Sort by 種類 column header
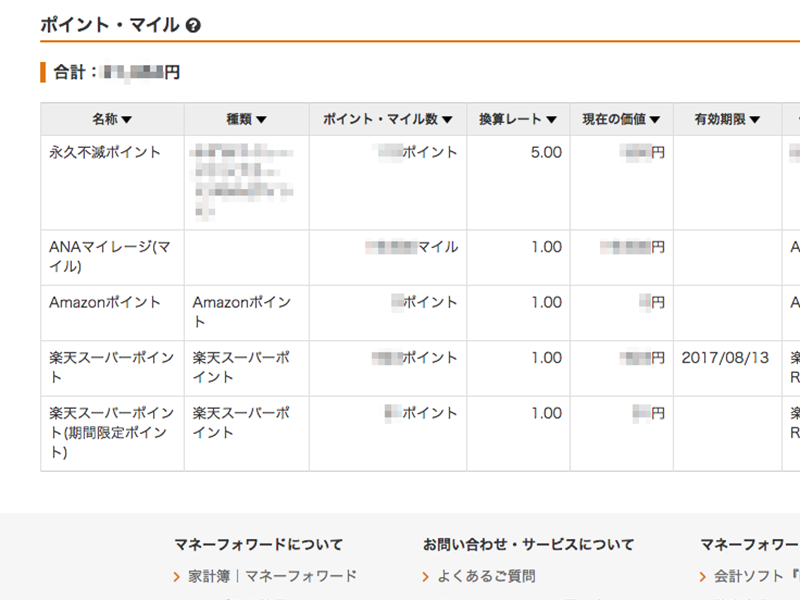This screenshot has height=600, width=800. click(x=246, y=119)
